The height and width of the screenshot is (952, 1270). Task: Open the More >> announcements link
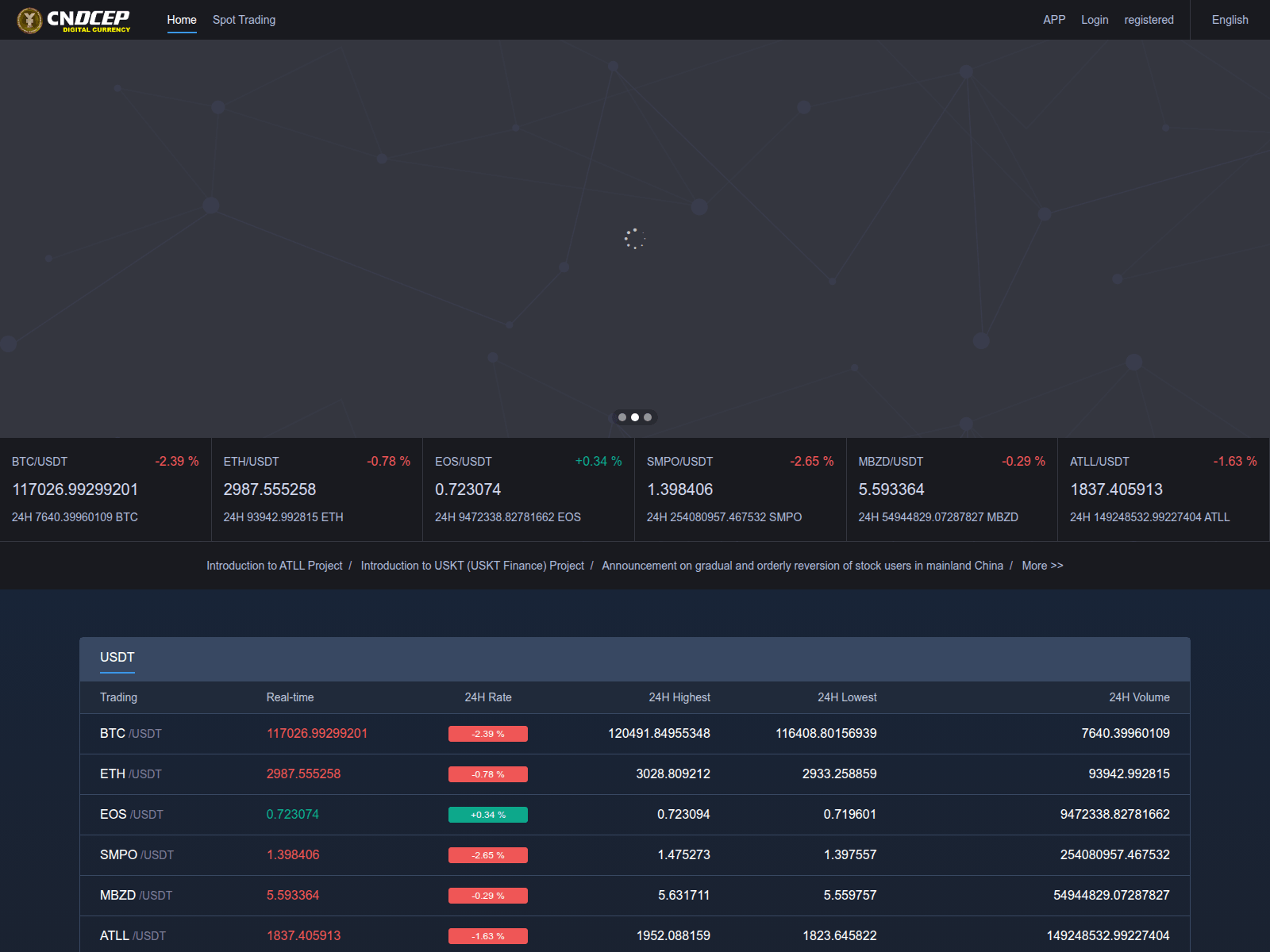tap(1042, 566)
